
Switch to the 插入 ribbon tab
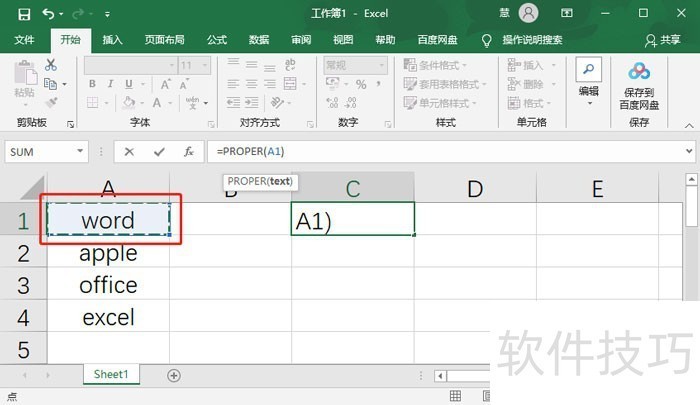coord(112,40)
